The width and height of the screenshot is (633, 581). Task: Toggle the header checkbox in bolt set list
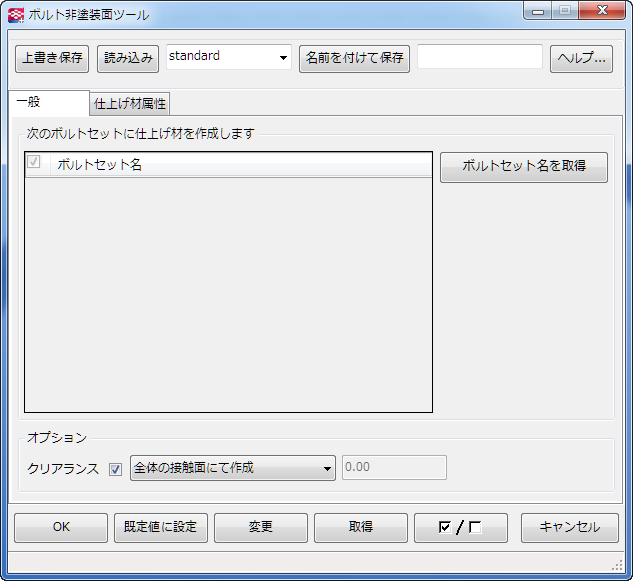pos(34,162)
